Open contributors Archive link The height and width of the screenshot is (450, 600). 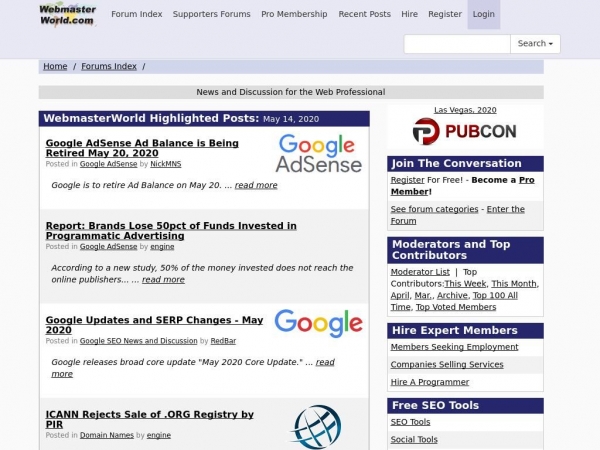coord(452,296)
